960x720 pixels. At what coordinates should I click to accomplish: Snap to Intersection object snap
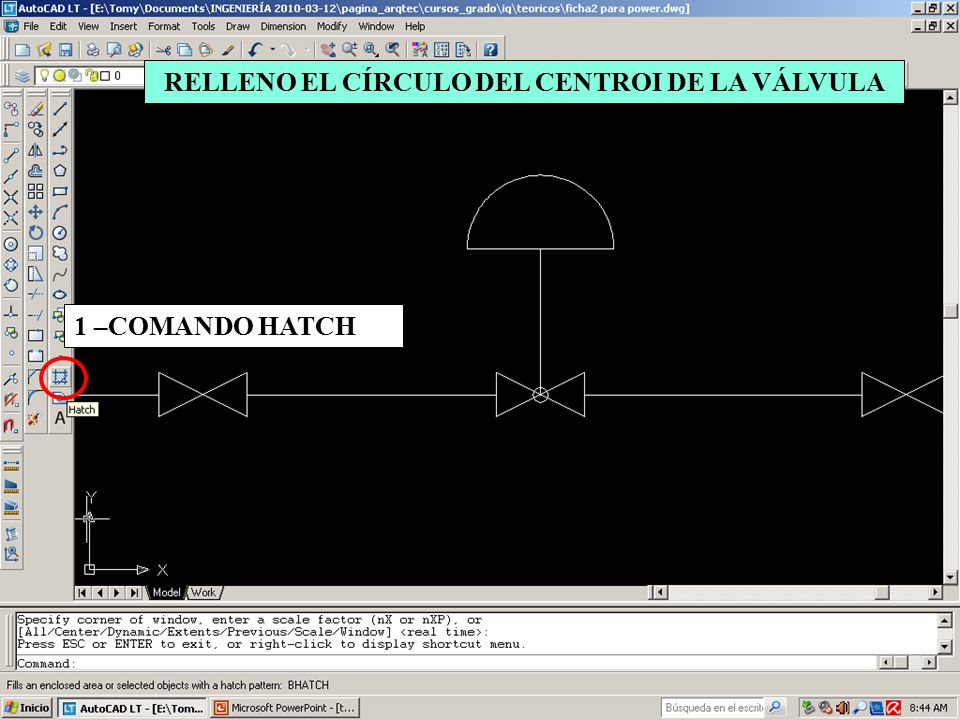[11, 197]
